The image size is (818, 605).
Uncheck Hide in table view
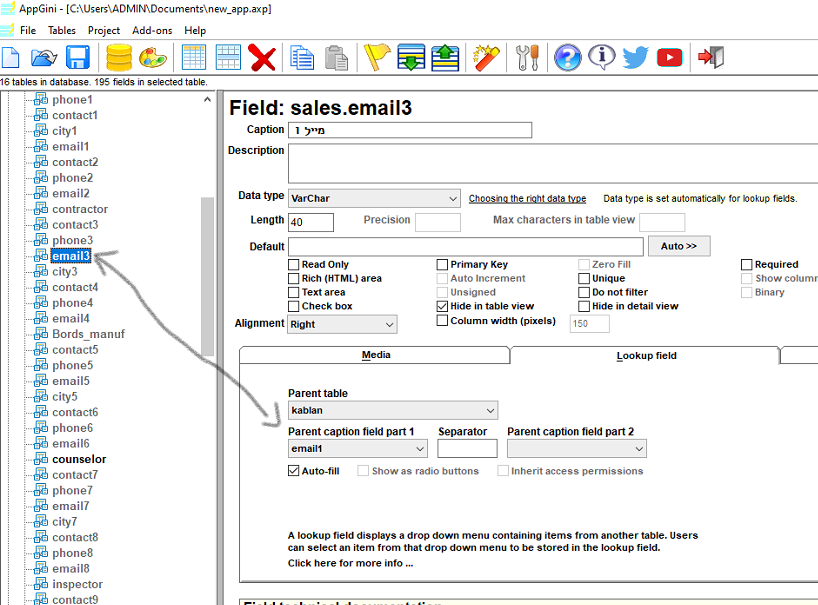click(x=442, y=306)
